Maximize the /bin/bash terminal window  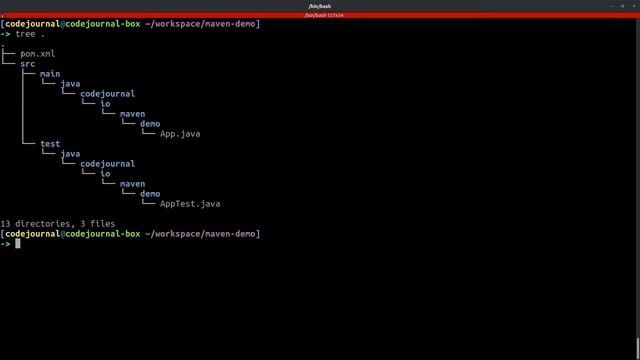pos(622,6)
